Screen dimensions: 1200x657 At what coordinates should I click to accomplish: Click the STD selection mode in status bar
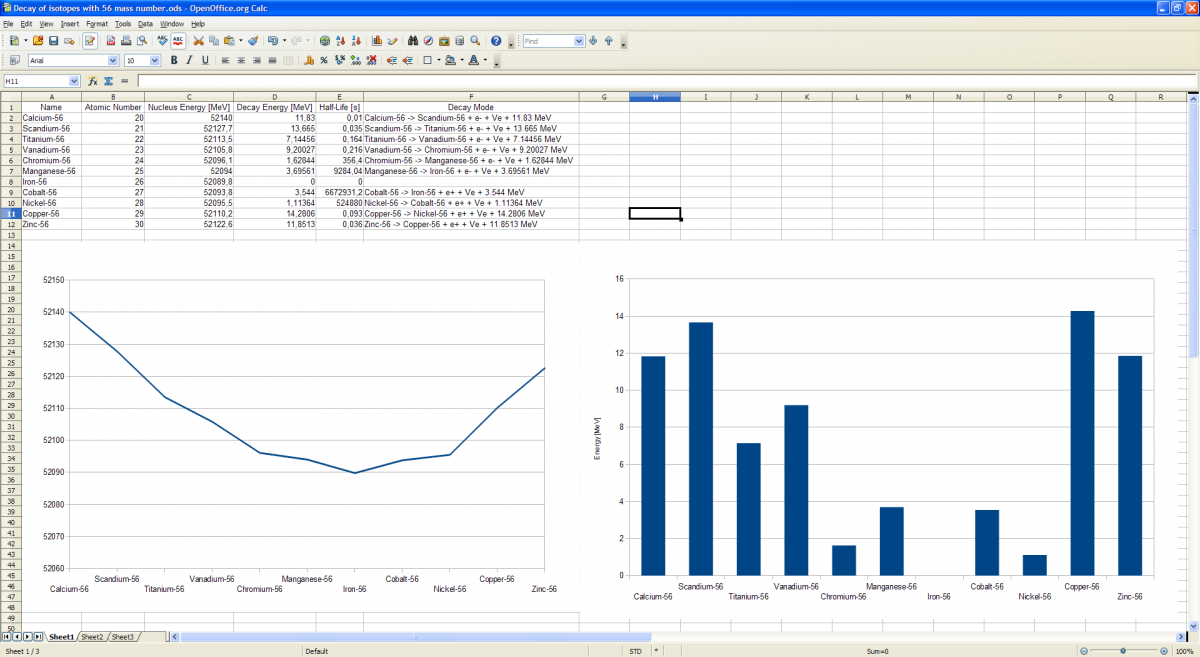[635, 651]
